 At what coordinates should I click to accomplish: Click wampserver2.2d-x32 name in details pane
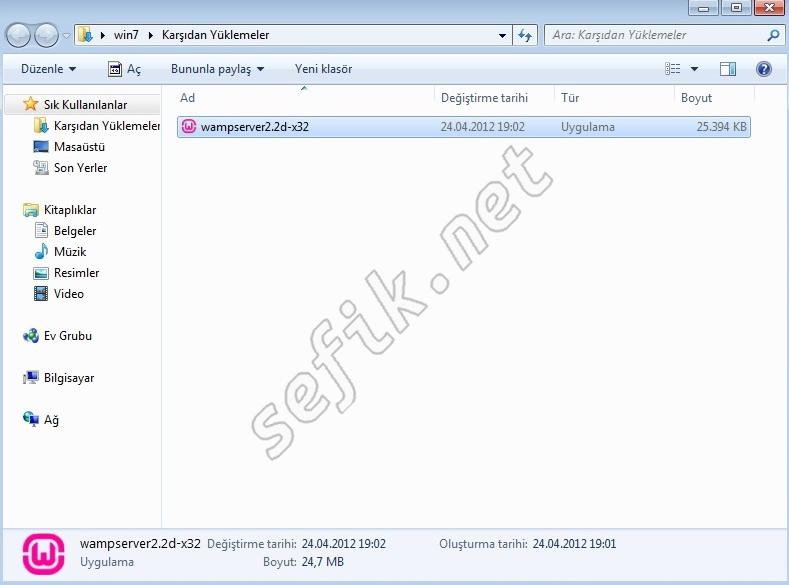click(140, 544)
